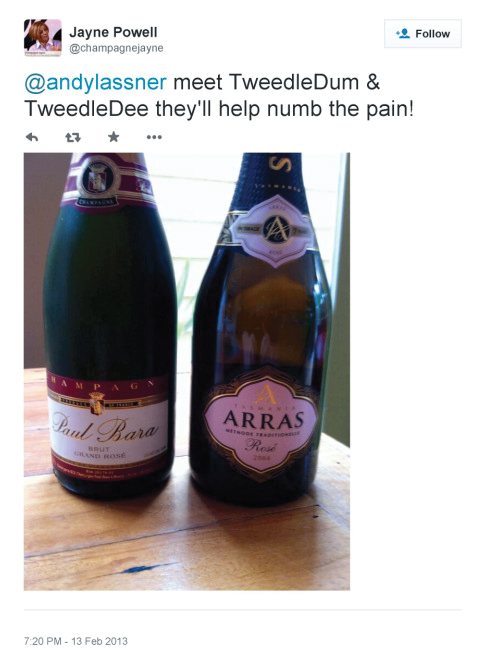
Task: Click the 'meet TweedleDum &' tweet text
Action: (x=277, y=82)
